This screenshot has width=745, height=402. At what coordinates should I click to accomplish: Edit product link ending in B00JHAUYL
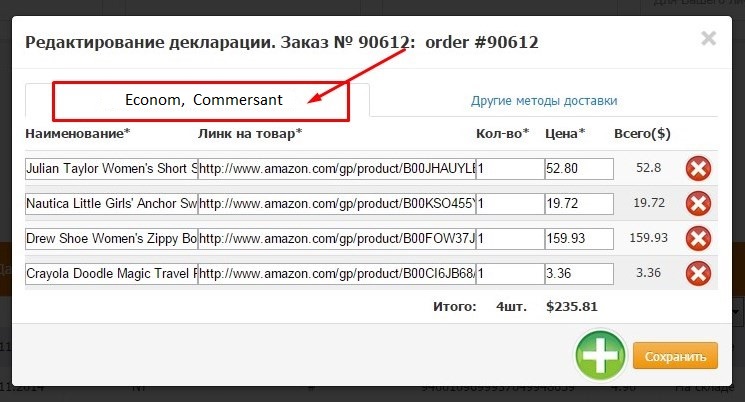click(x=336, y=168)
